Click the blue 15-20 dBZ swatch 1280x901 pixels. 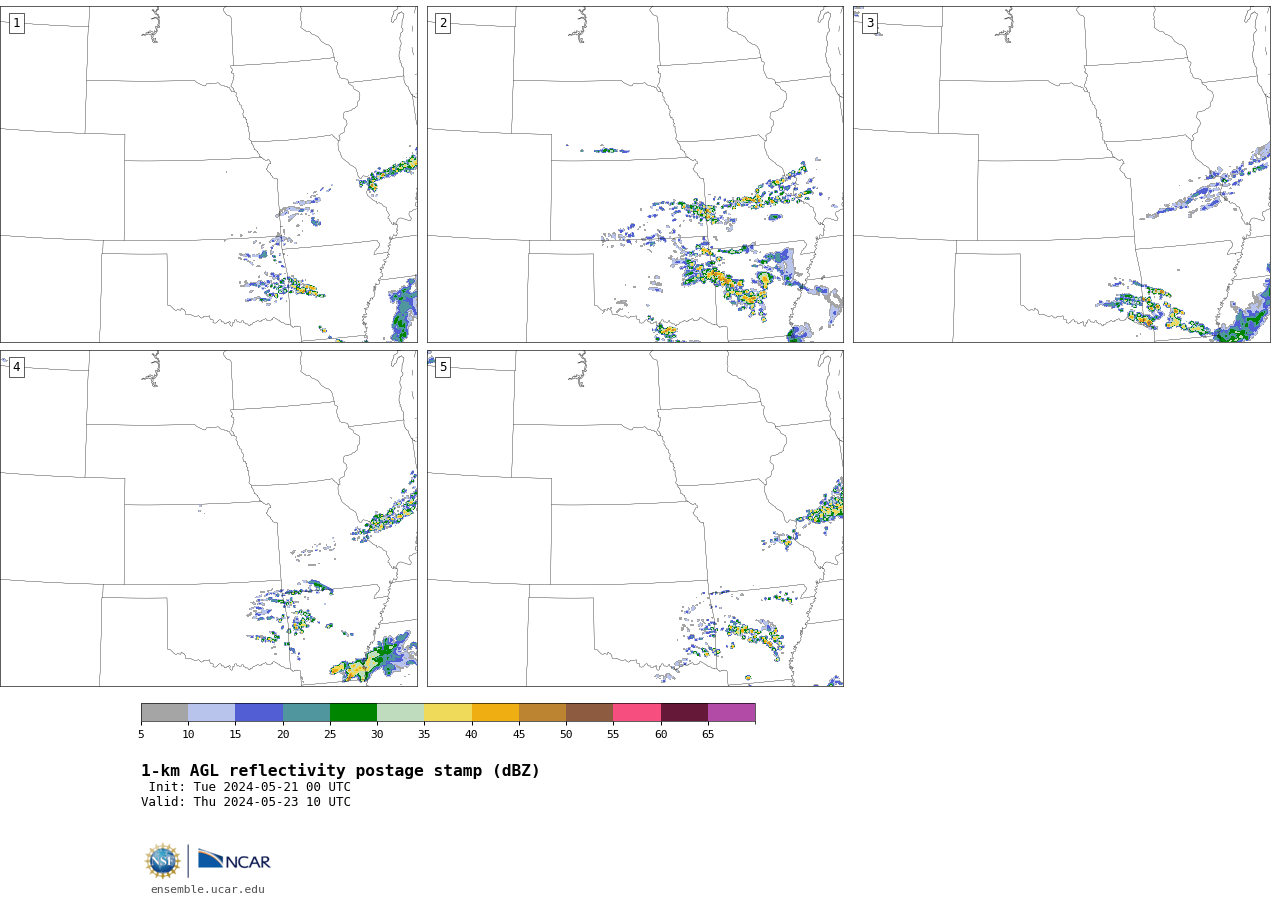click(x=259, y=713)
